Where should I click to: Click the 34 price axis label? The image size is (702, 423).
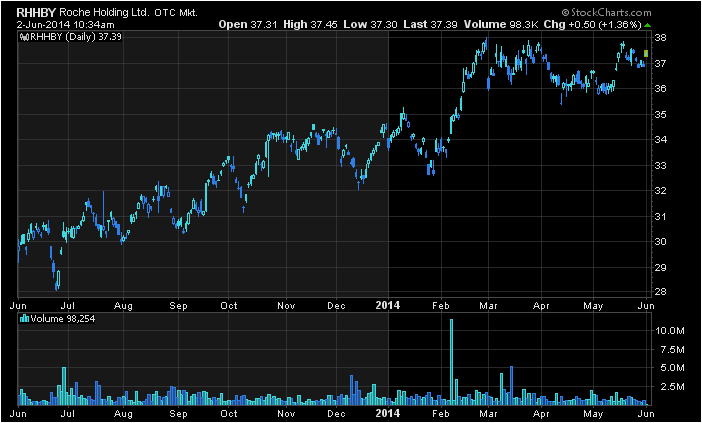click(661, 140)
